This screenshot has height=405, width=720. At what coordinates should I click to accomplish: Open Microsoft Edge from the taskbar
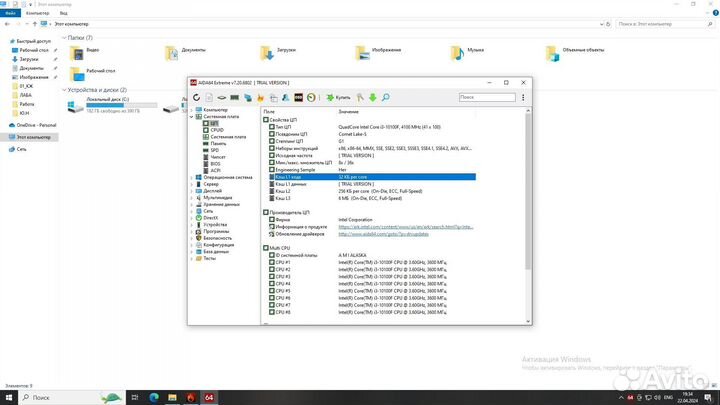[x=154, y=397]
